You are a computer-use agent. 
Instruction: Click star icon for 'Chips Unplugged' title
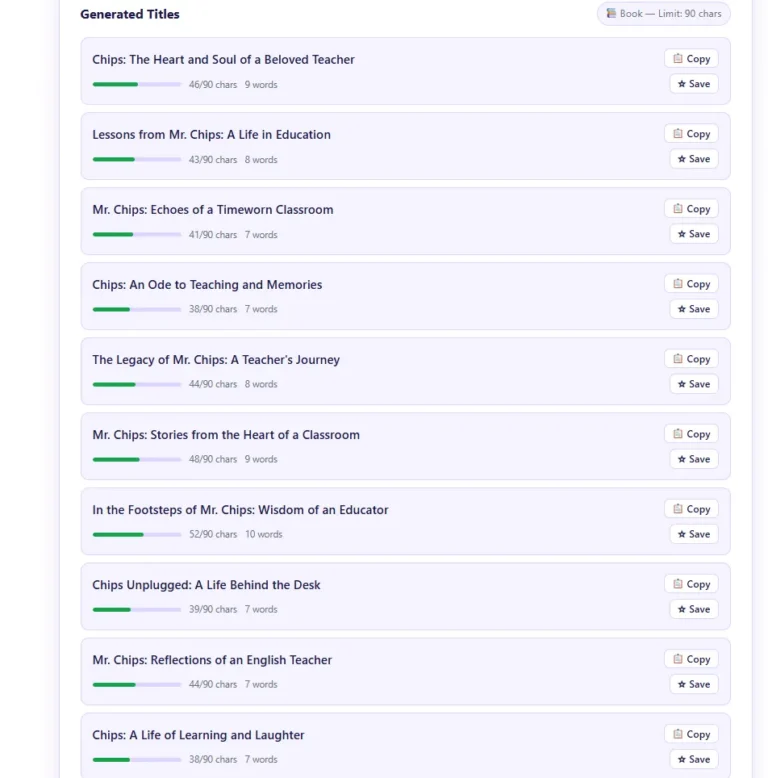click(682, 609)
